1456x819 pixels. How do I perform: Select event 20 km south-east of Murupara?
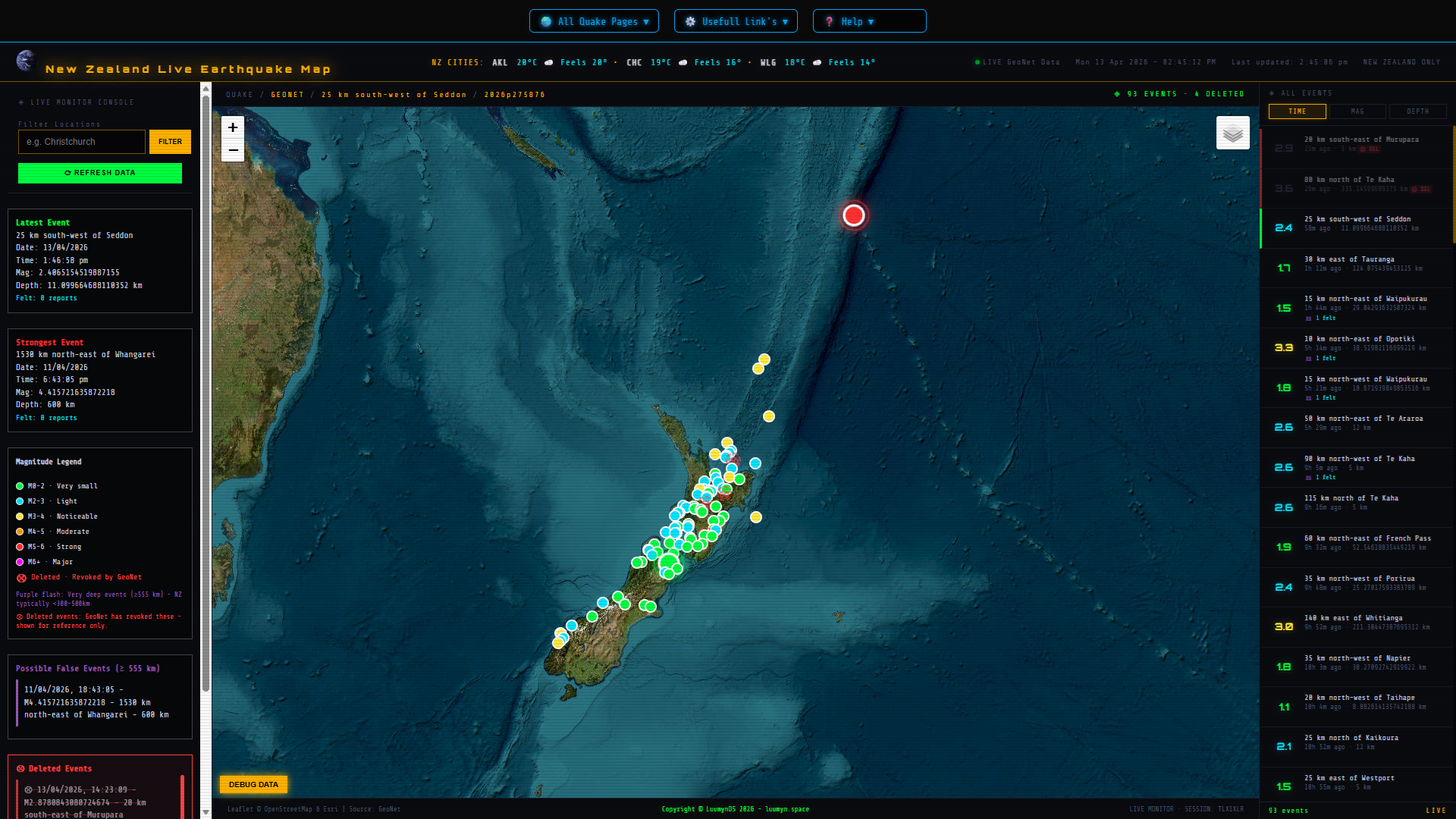click(1357, 148)
